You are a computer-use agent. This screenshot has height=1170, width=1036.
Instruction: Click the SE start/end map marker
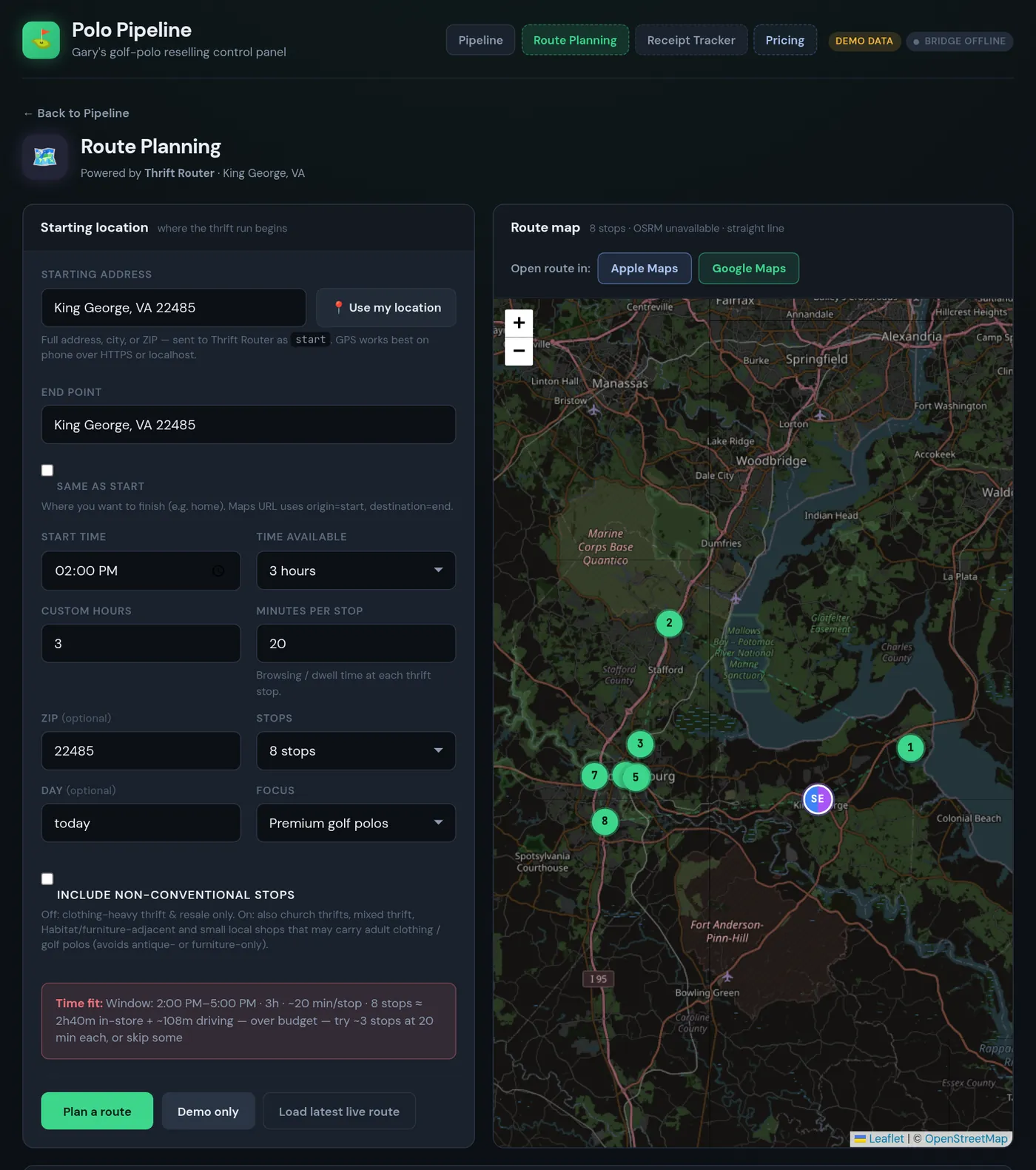point(818,799)
